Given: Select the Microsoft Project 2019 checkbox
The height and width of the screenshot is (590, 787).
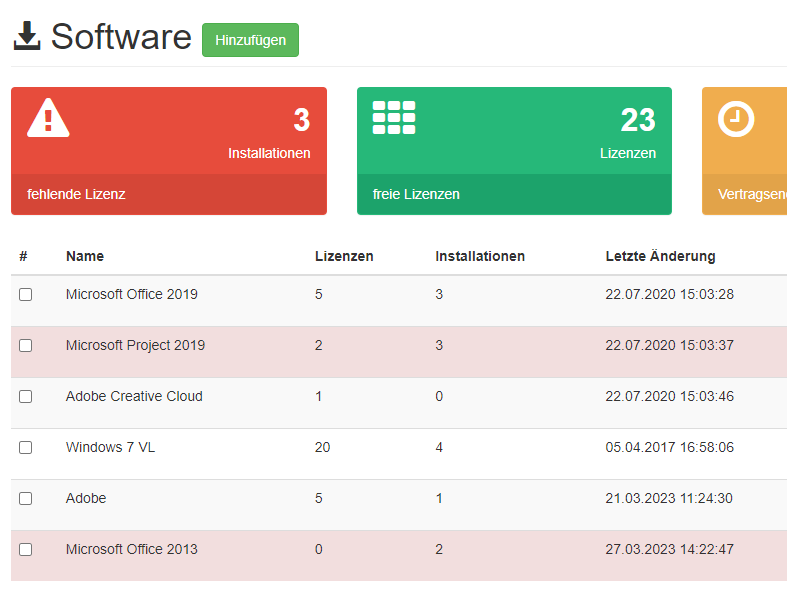Looking at the screenshot, I should click(x=26, y=346).
